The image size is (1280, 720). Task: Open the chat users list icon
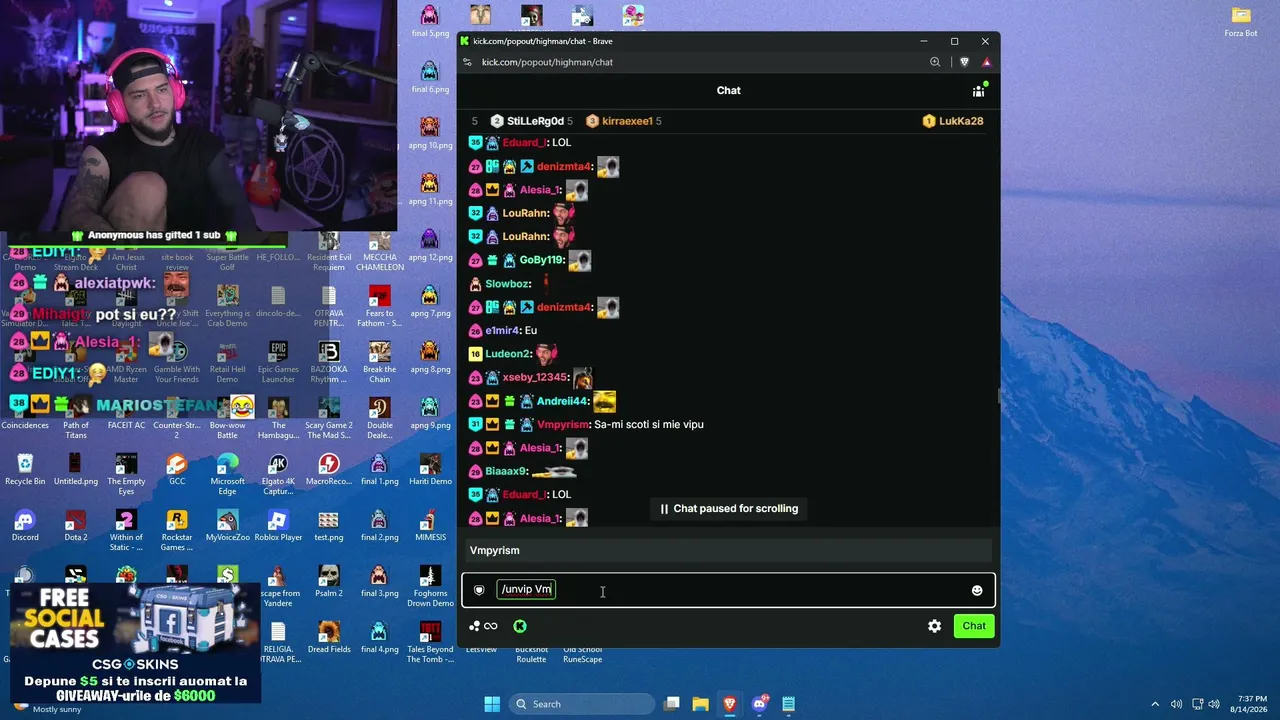pos(979,90)
